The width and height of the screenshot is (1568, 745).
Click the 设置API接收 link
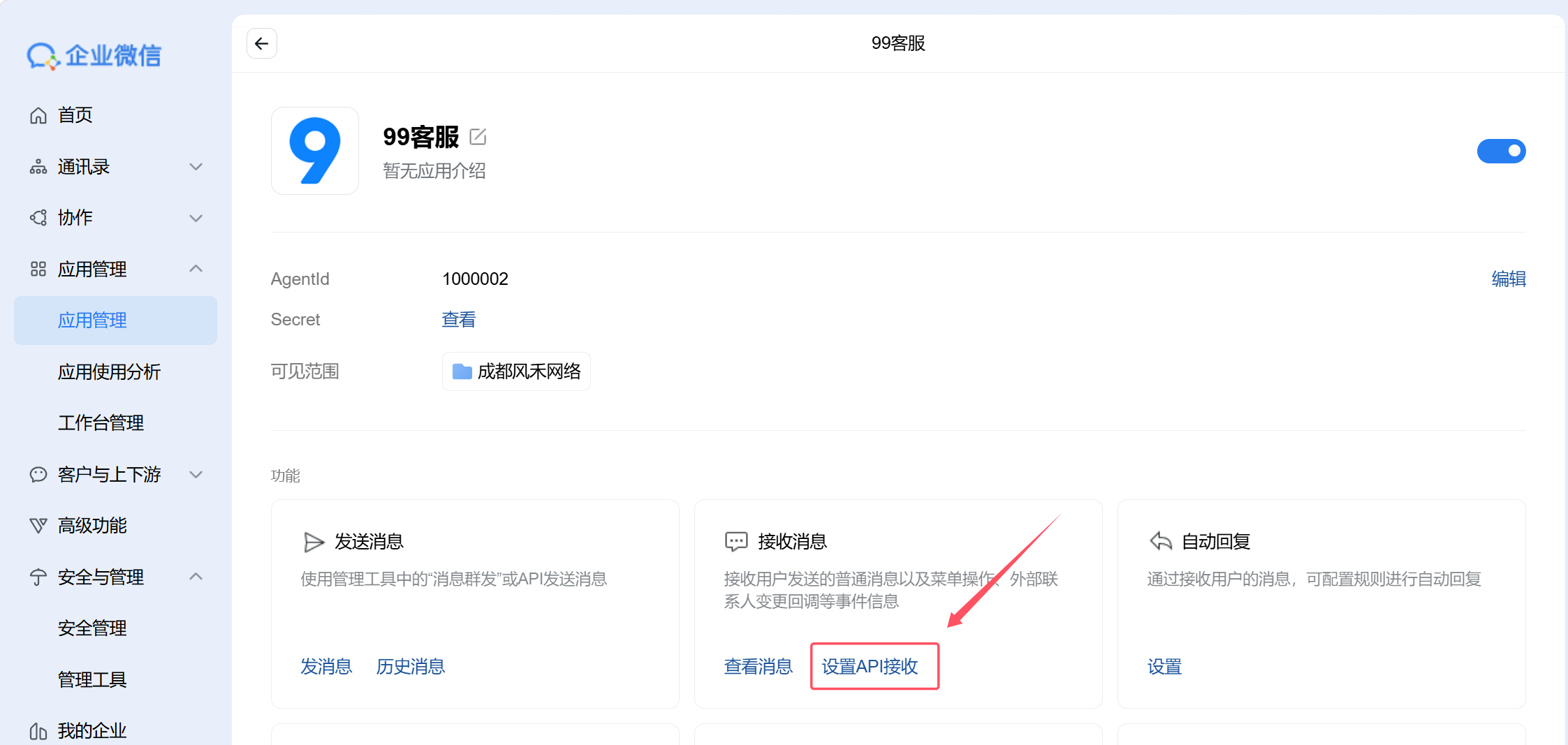[x=870, y=667]
